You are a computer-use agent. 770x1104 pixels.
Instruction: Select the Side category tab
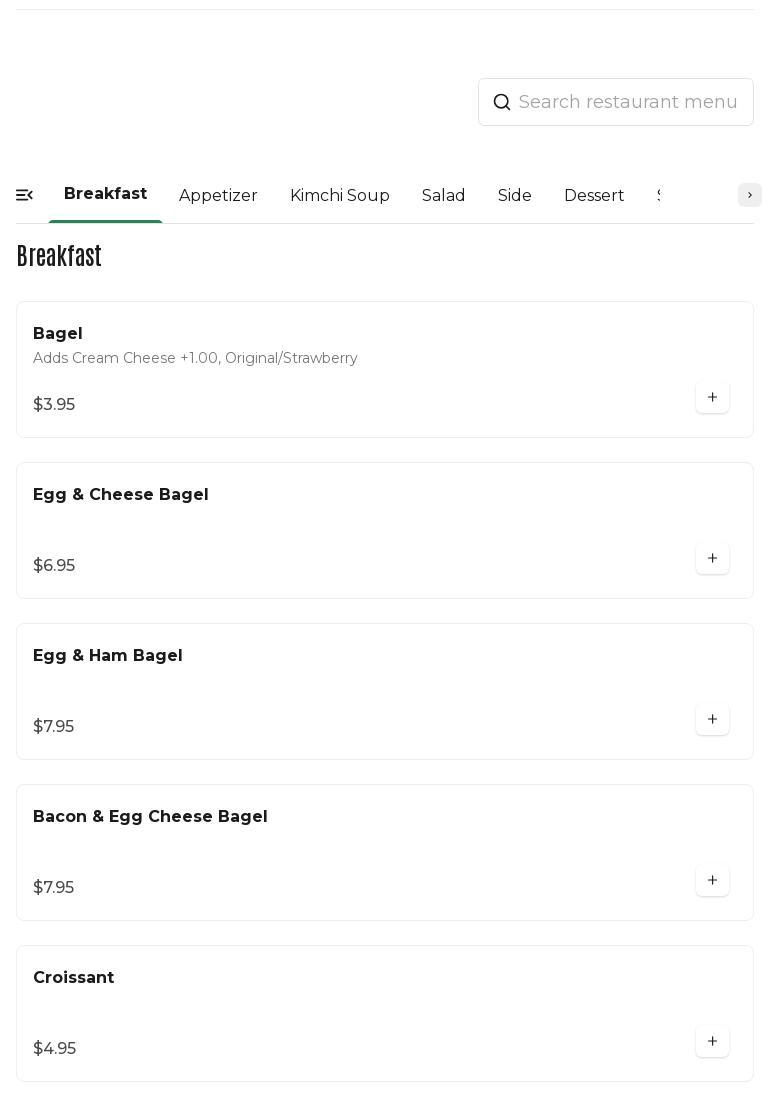[x=515, y=196]
